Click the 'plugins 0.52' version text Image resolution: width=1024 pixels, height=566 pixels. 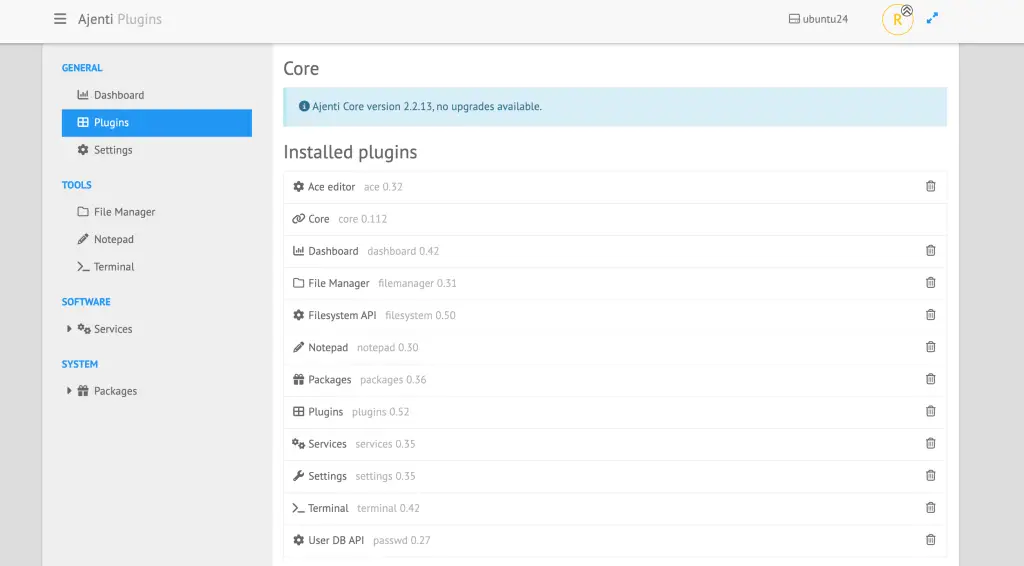tap(380, 411)
